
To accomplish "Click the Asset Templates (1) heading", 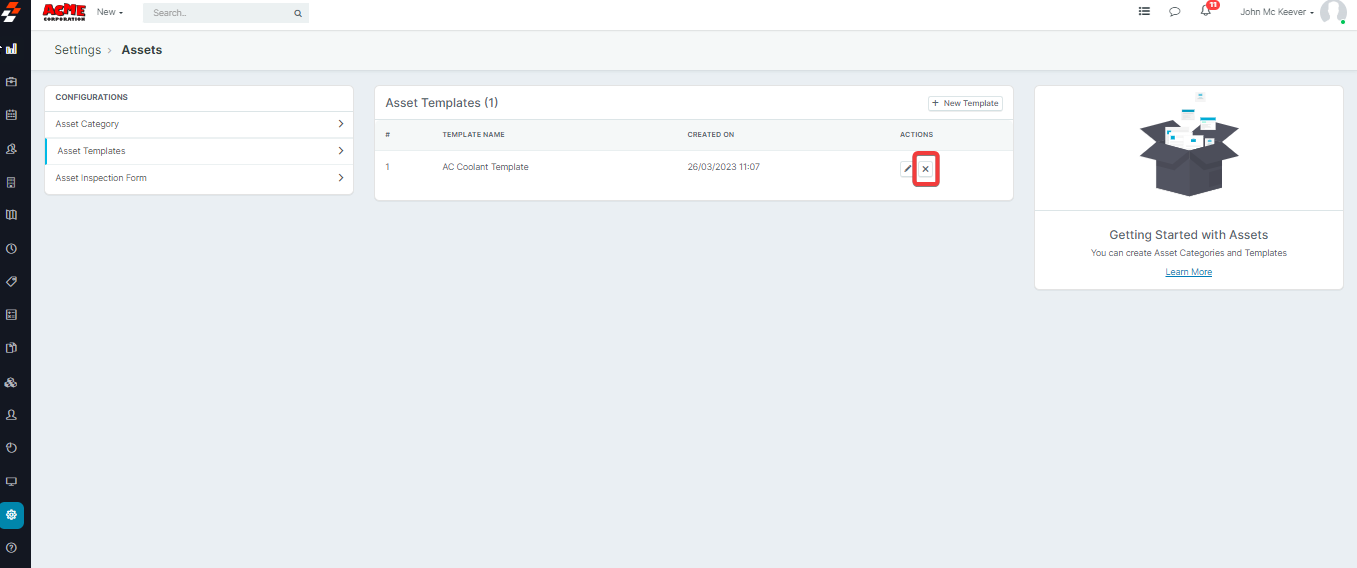I will tap(441, 103).
